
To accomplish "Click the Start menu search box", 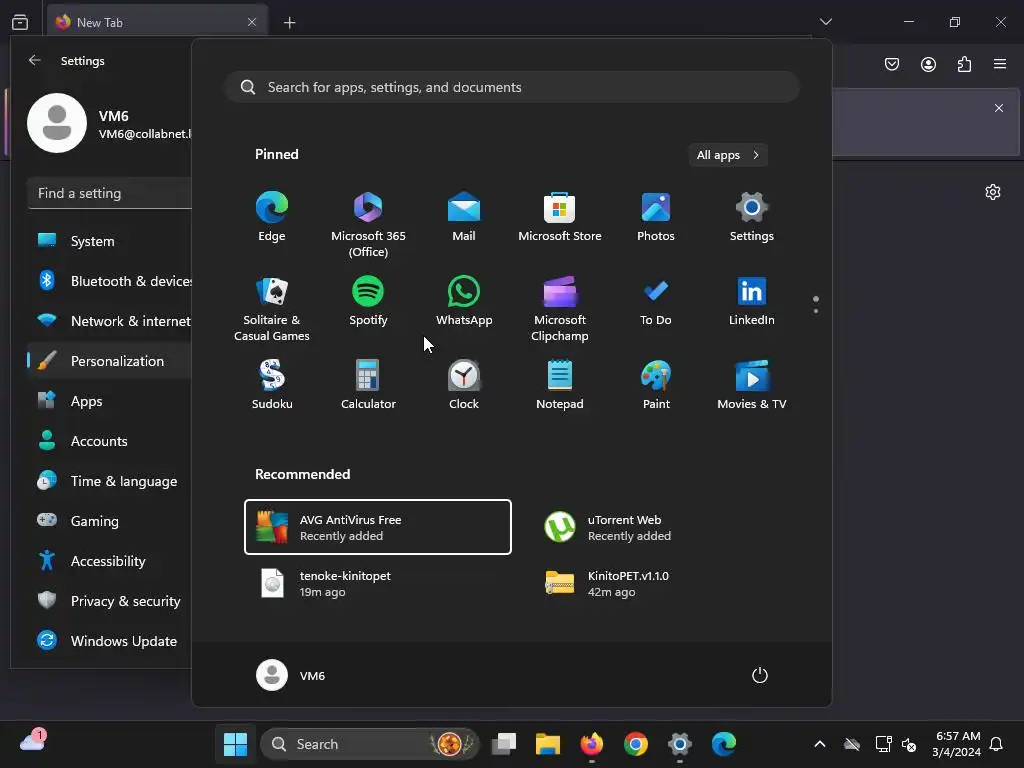I will (512, 87).
